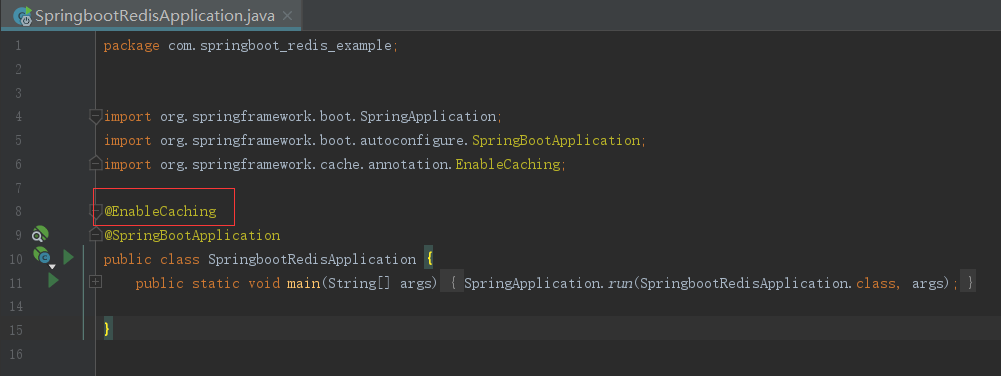
Task: Click SpringBootApplication in the line 5 import
Action: click(x=555, y=140)
